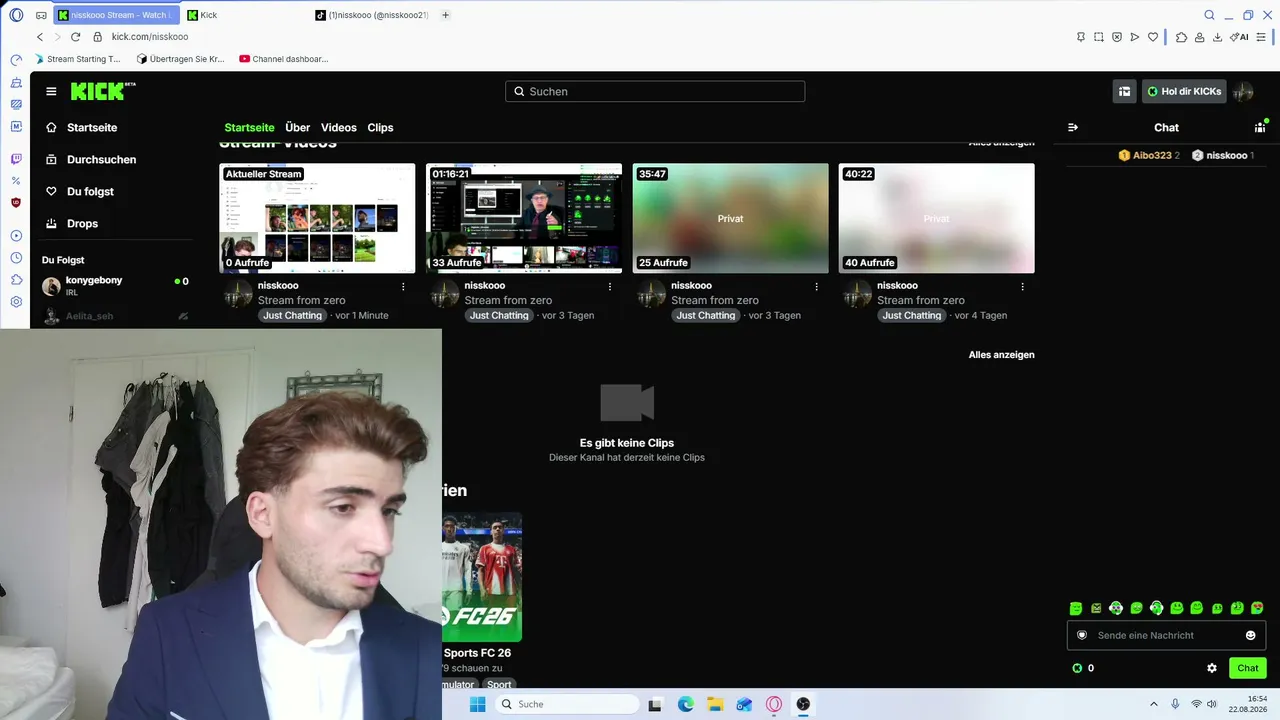Switch to the TikTok nisskooo tab
This screenshot has height=720, width=1280.
372,15
